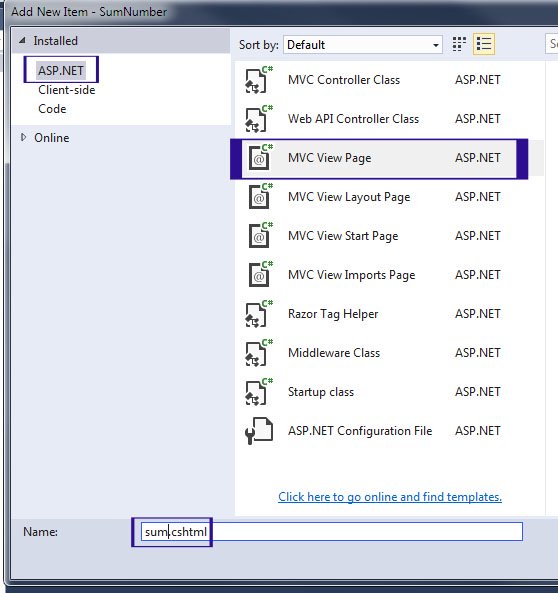
Task: Select the ASP.NET category
Action: tap(61, 70)
